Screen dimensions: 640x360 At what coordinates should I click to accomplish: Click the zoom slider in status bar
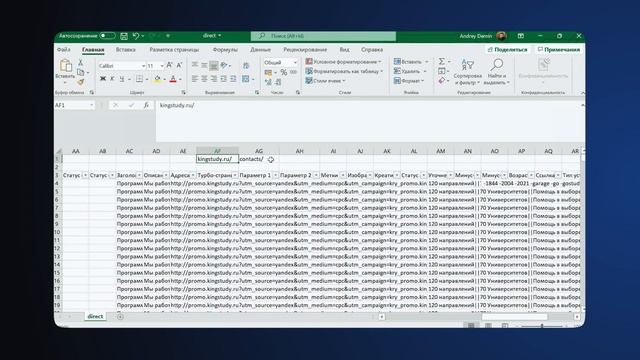pyautogui.click(x=542, y=326)
